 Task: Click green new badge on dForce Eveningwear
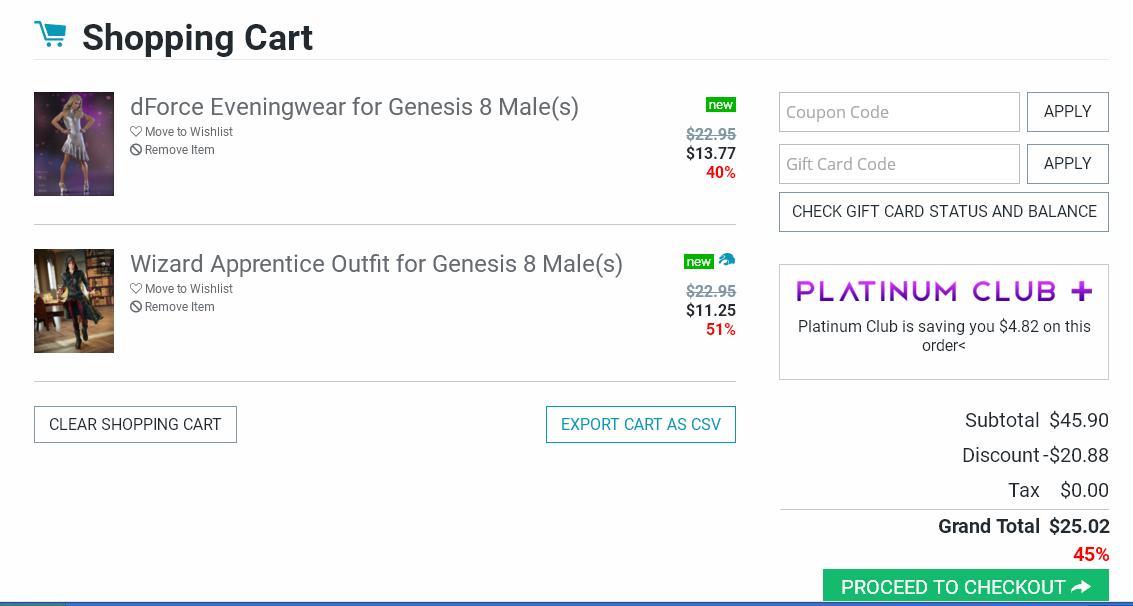pos(720,105)
